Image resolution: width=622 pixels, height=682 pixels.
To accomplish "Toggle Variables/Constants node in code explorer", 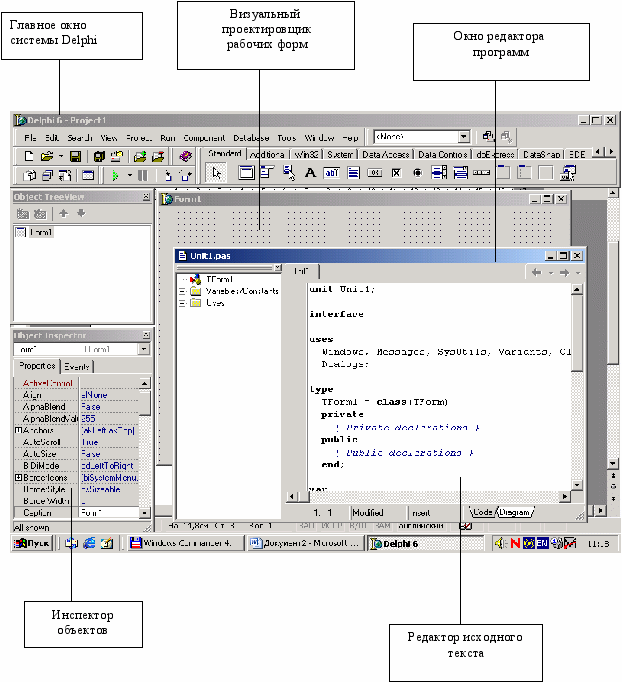I will tap(183, 291).
